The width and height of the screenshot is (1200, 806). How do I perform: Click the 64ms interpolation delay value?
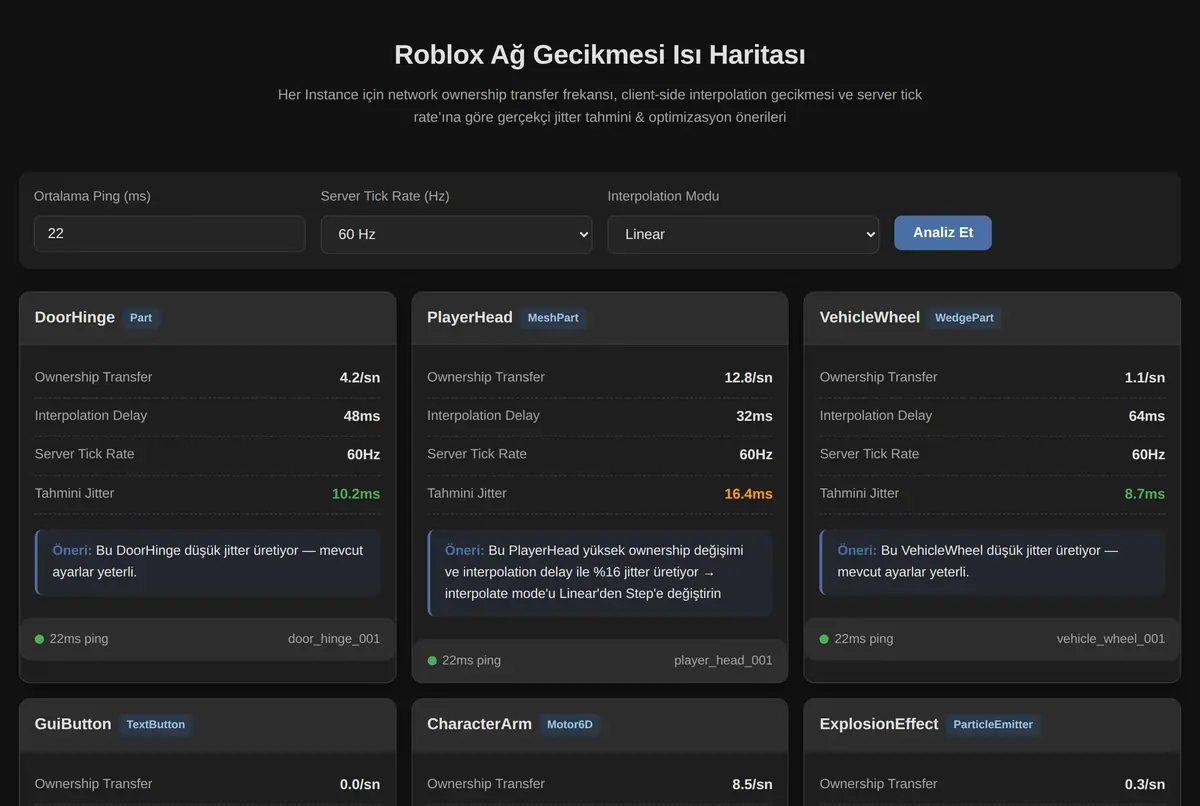coord(1147,416)
